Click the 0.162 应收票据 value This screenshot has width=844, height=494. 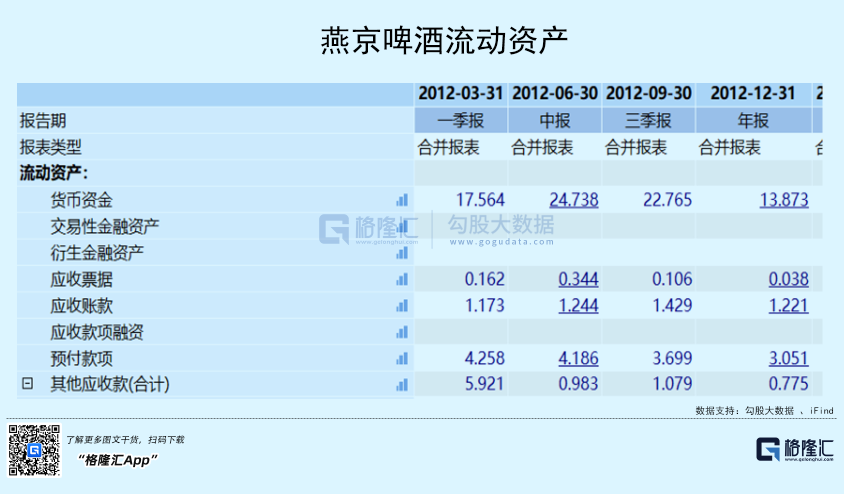484,279
